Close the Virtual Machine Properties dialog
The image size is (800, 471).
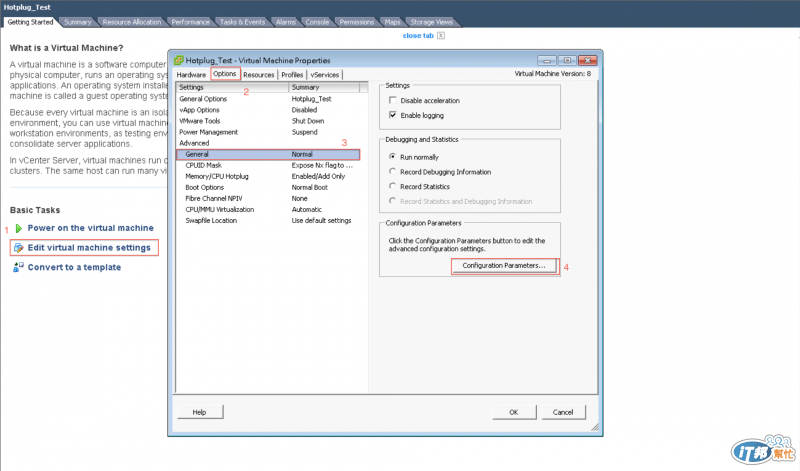pos(588,60)
